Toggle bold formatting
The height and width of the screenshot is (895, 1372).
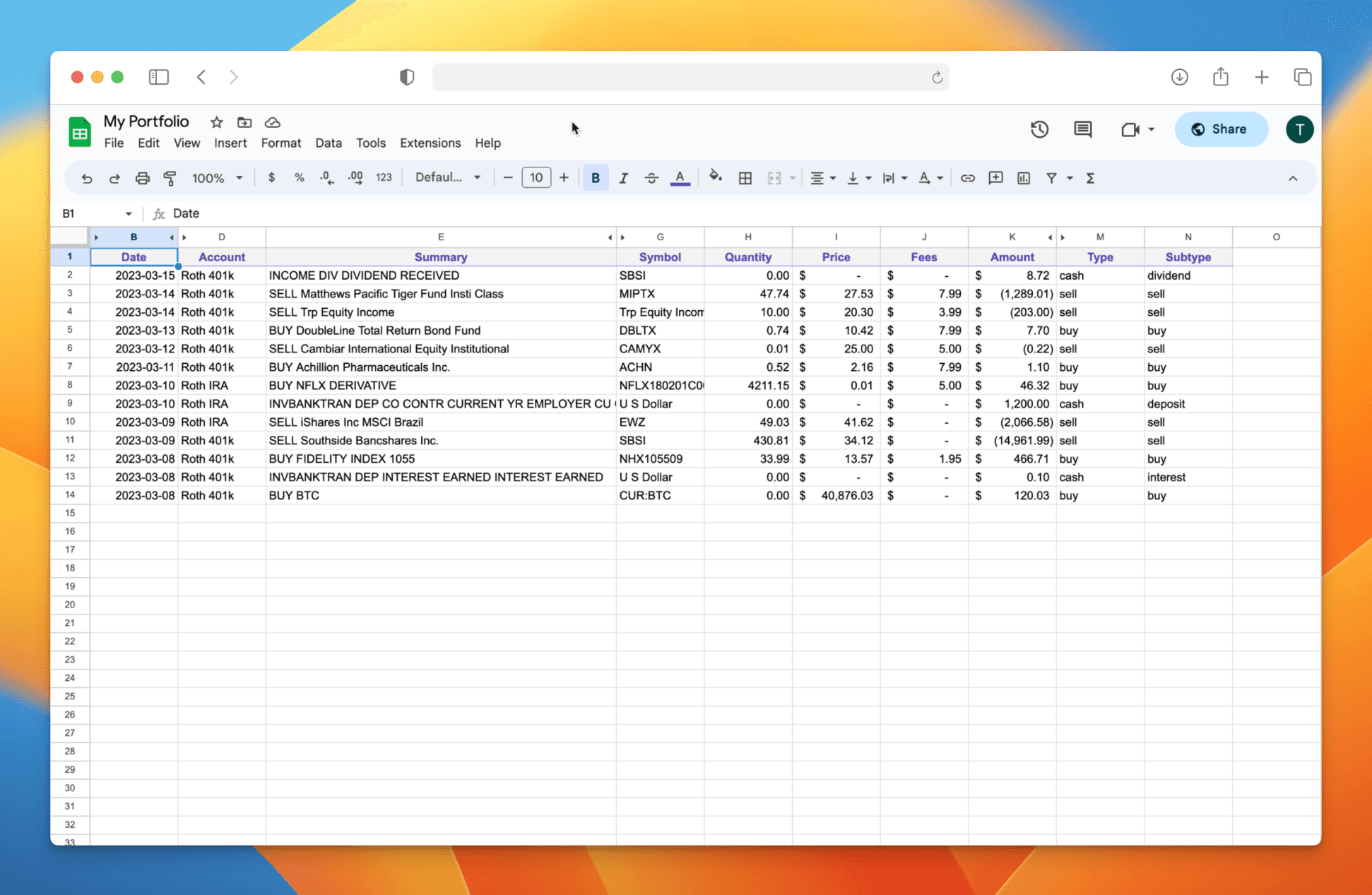click(x=596, y=178)
